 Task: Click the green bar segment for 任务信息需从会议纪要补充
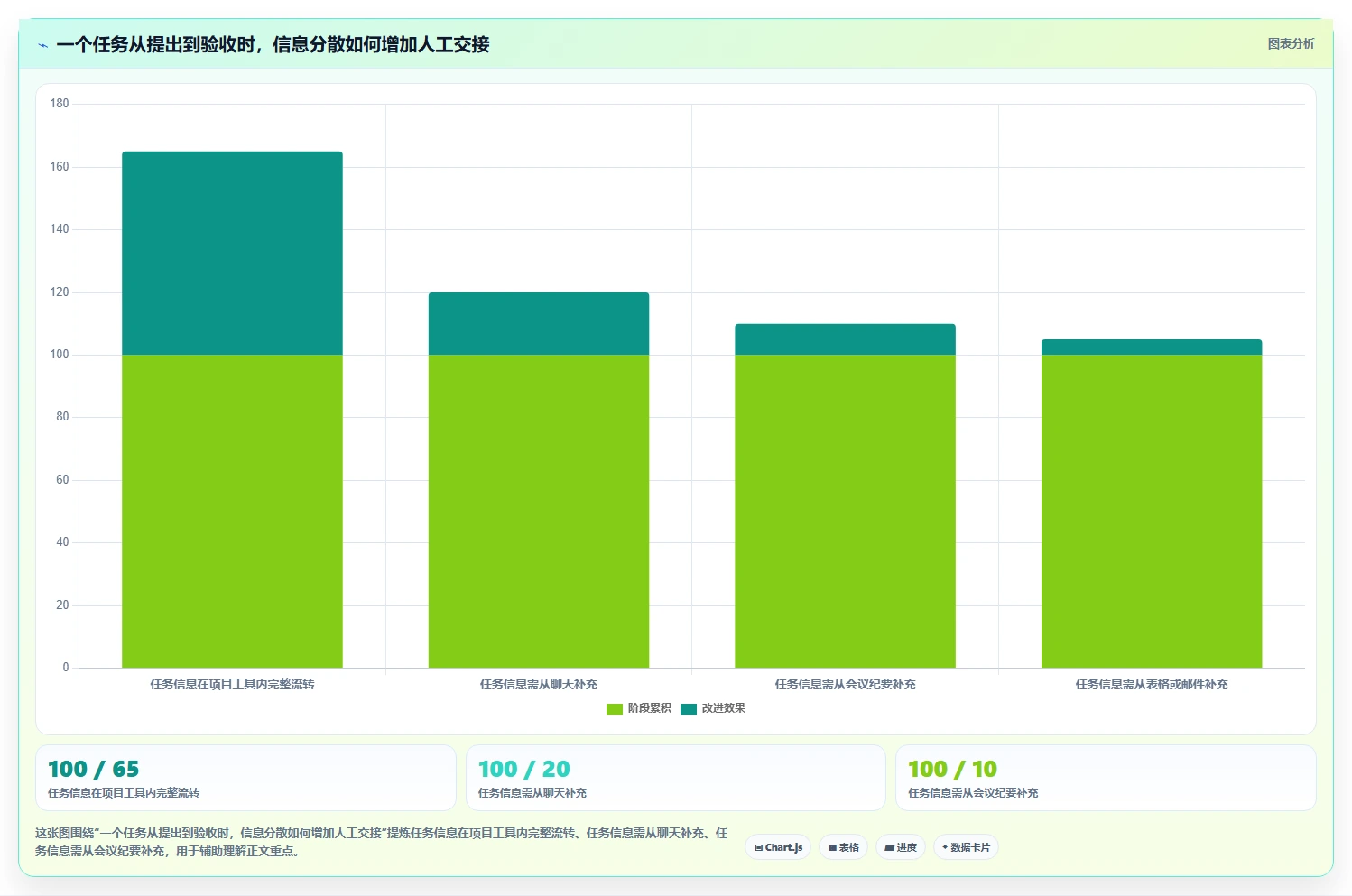(x=845, y=511)
